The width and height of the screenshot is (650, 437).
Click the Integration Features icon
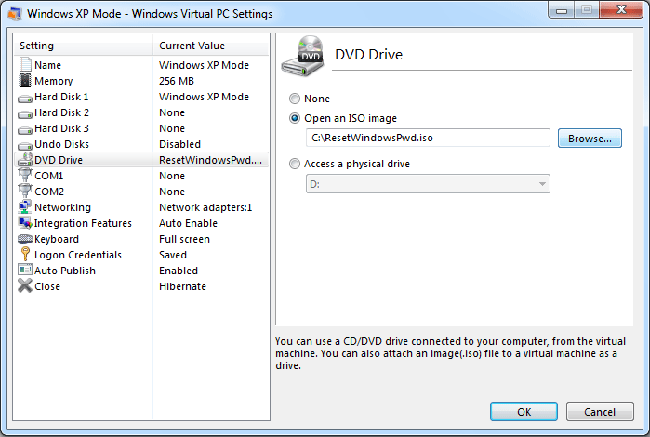pos(26,223)
